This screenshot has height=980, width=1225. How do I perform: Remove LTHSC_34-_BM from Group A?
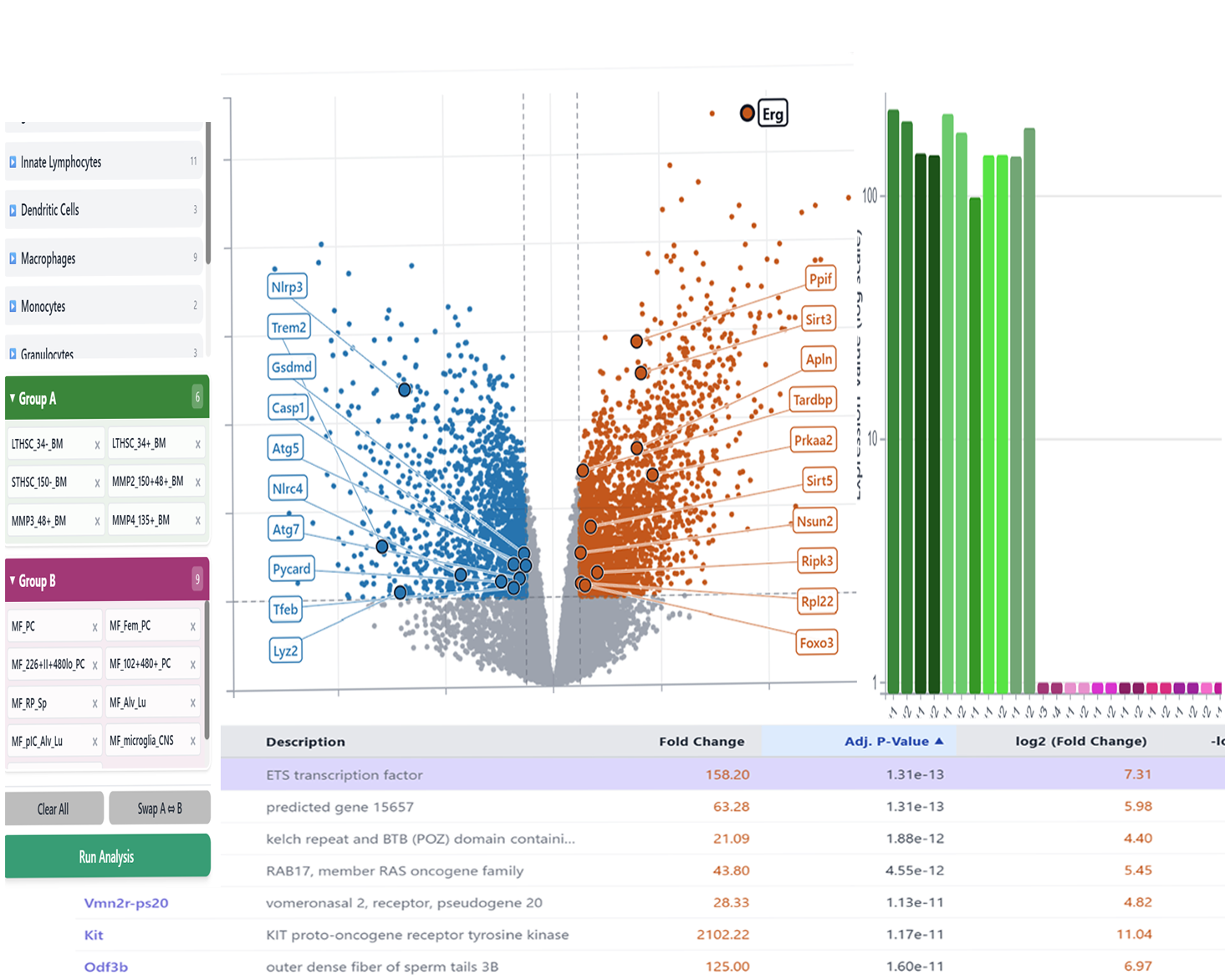pyautogui.click(x=97, y=445)
